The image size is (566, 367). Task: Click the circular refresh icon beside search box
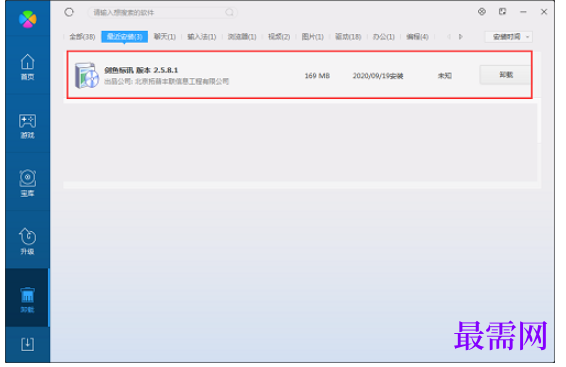(x=69, y=12)
